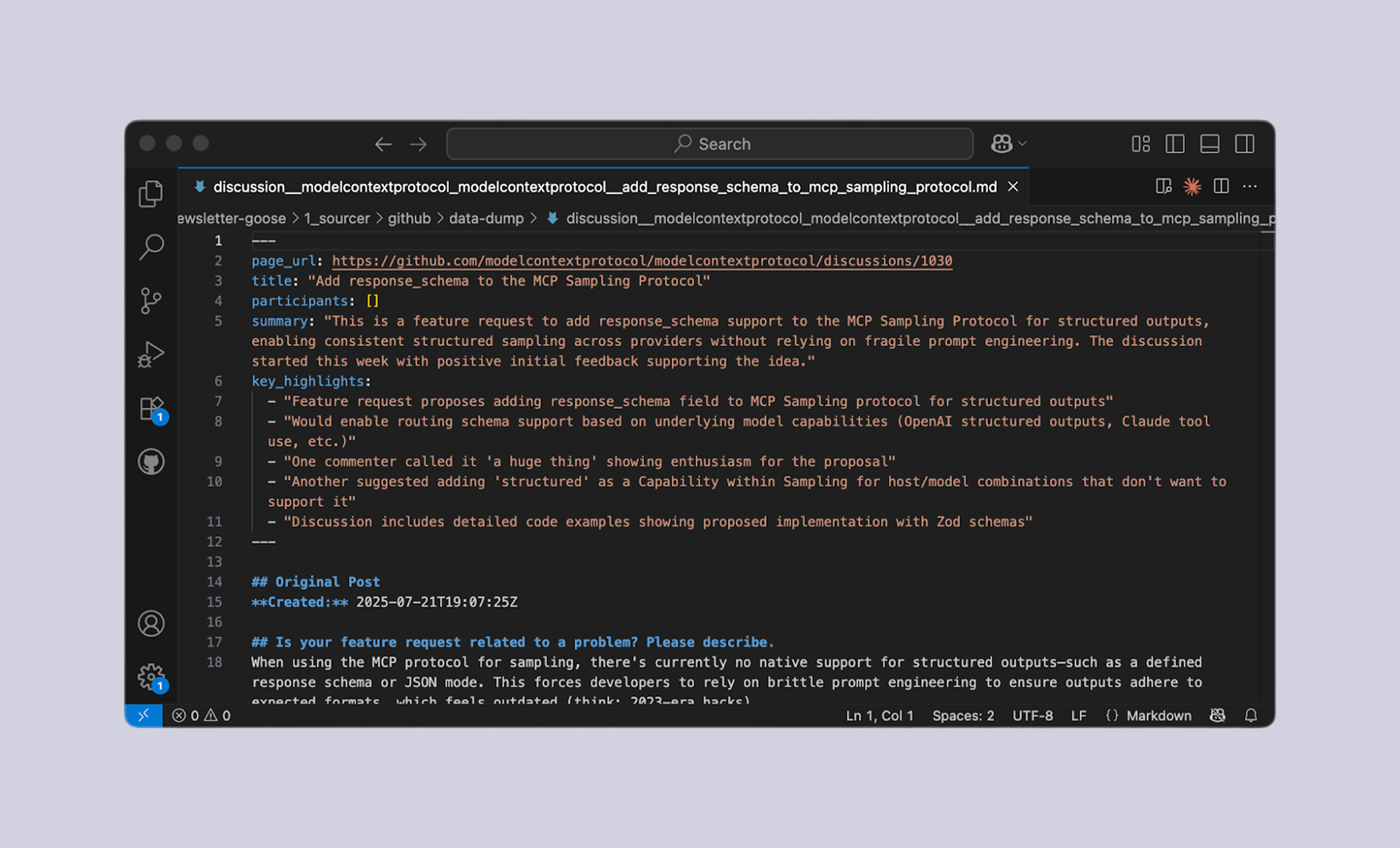Viewport: 1400px width, 848px height.
Task: Select 1_sourcer in breadcrumbs
Action: [x=337, y=218]
